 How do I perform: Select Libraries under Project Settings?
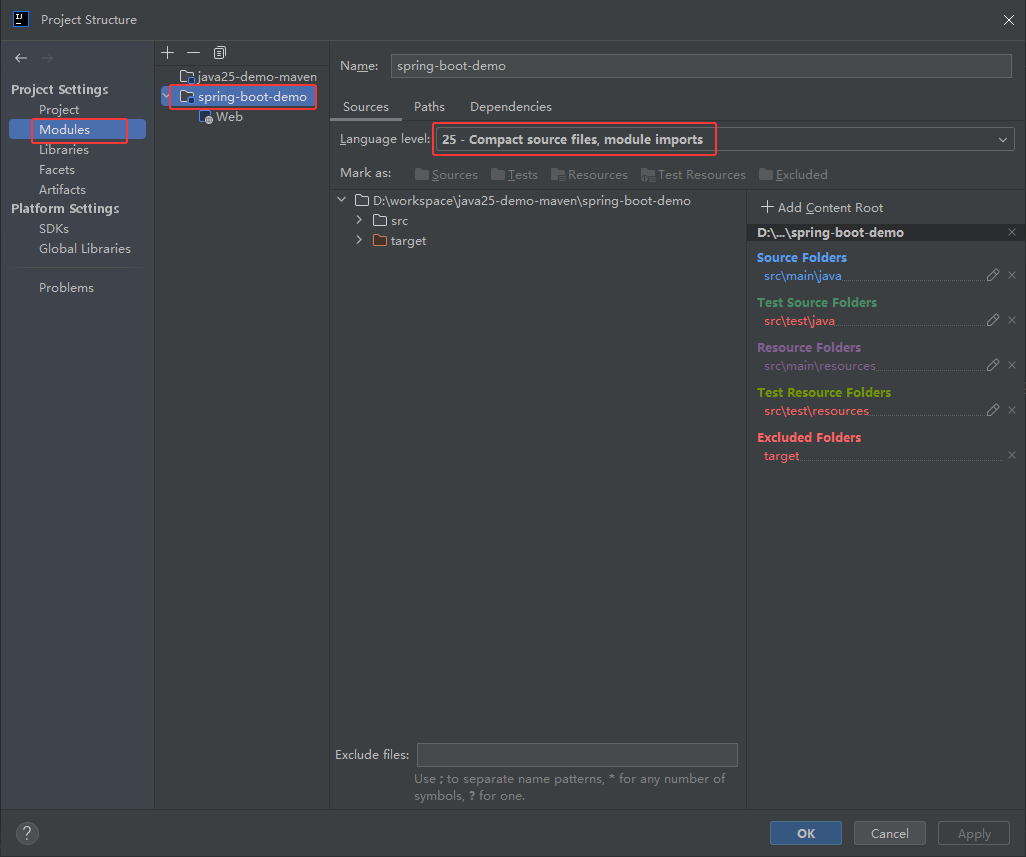tap(63, 149)
